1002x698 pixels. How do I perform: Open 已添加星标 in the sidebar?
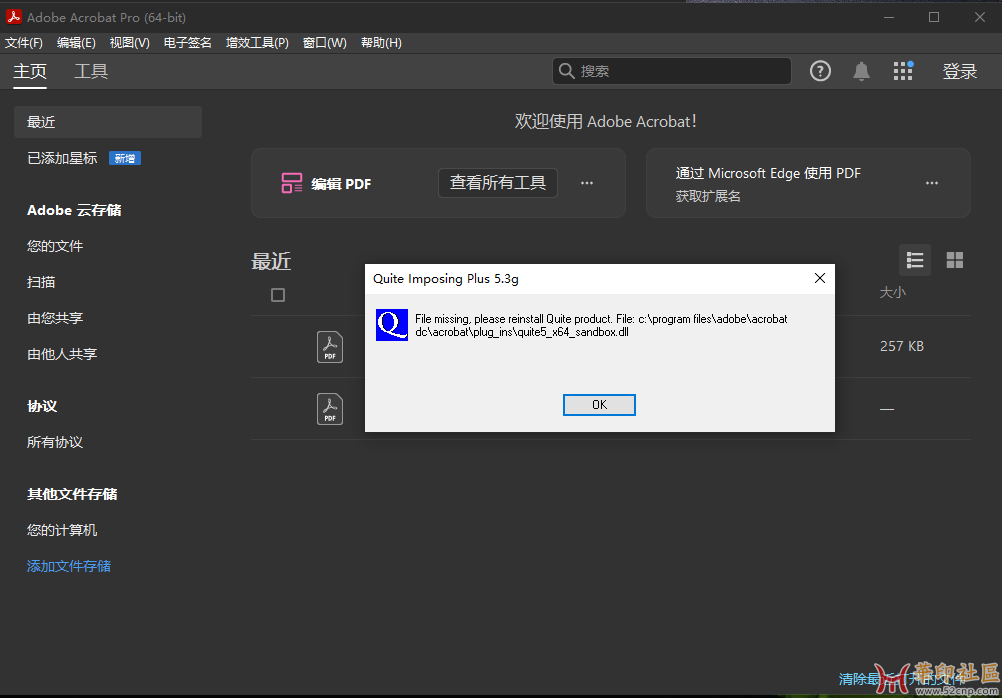click(62, 158)
